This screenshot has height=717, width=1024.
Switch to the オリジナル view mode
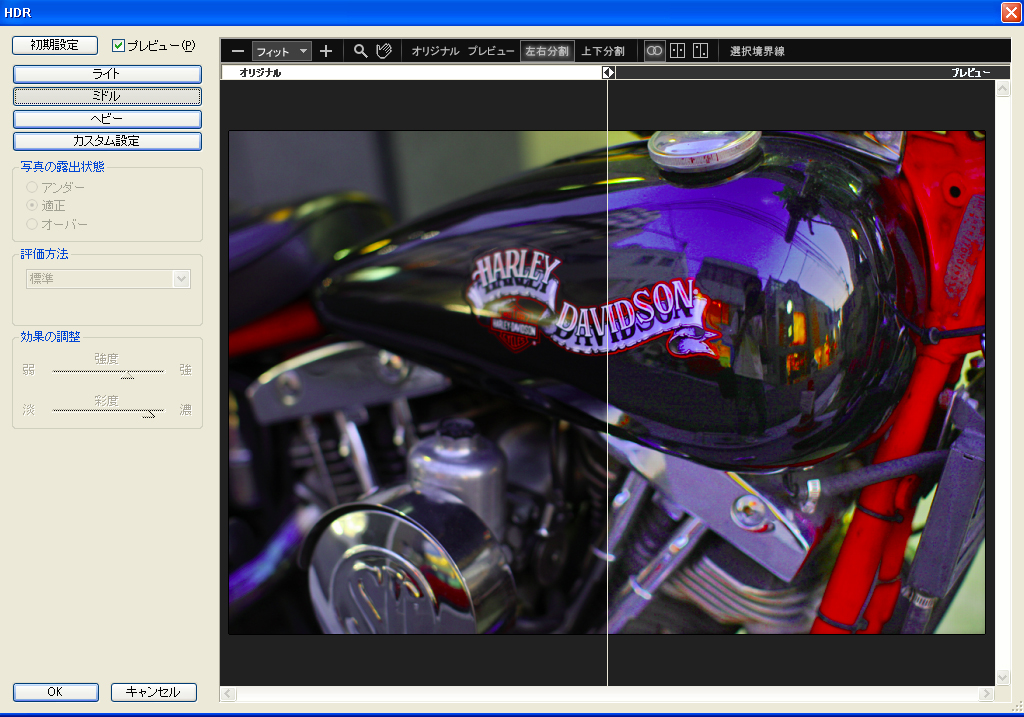click(x=436, y=50)
